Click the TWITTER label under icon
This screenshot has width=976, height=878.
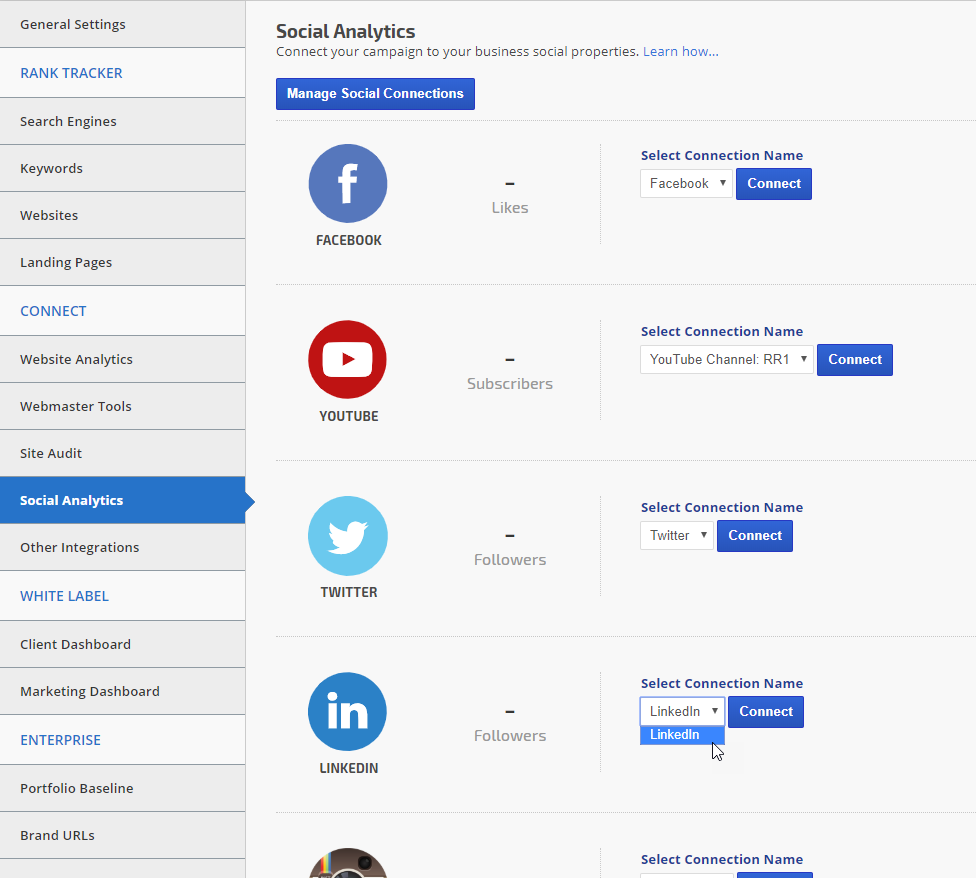349,592
